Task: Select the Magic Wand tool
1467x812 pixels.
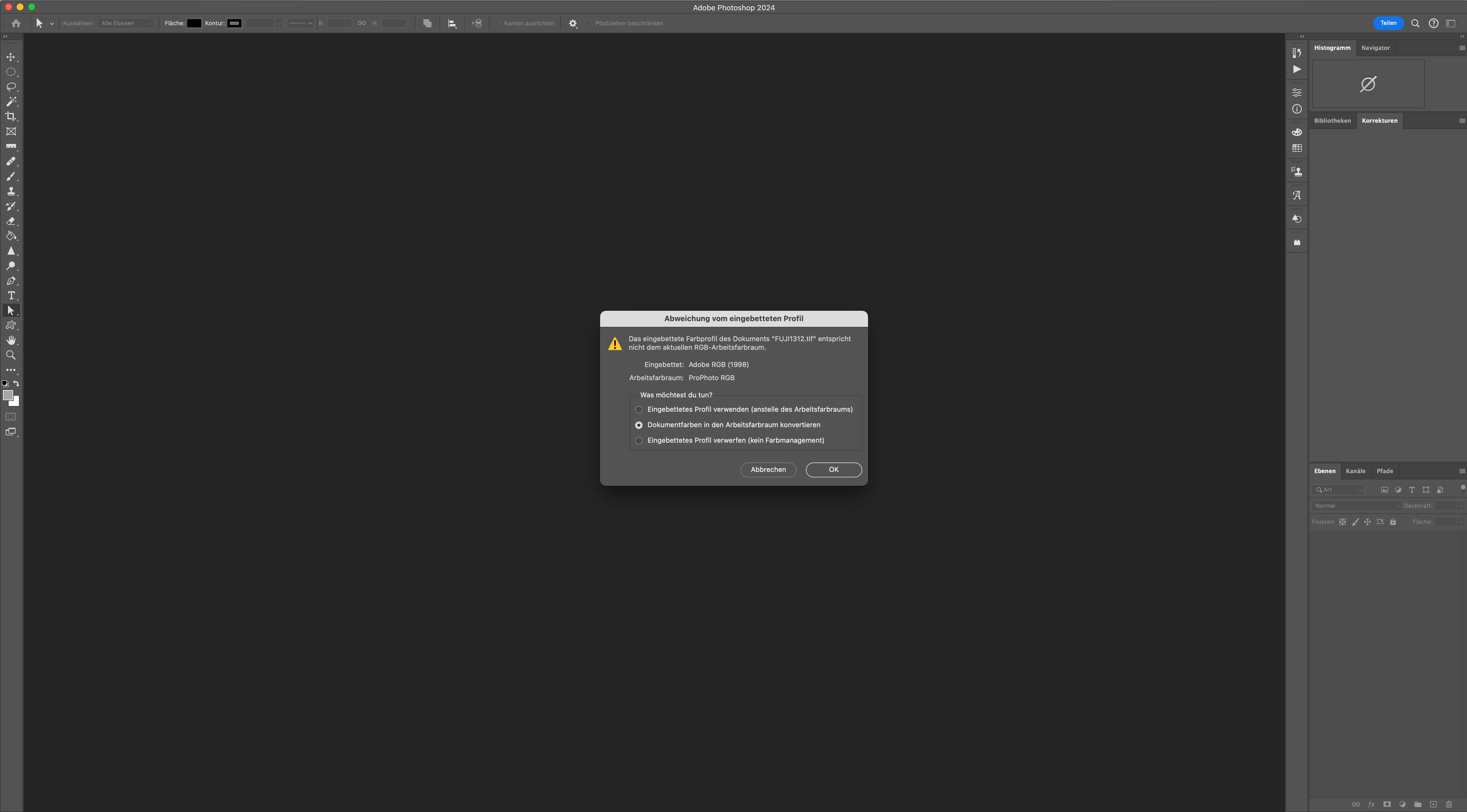Action: (x=11, y=102)
